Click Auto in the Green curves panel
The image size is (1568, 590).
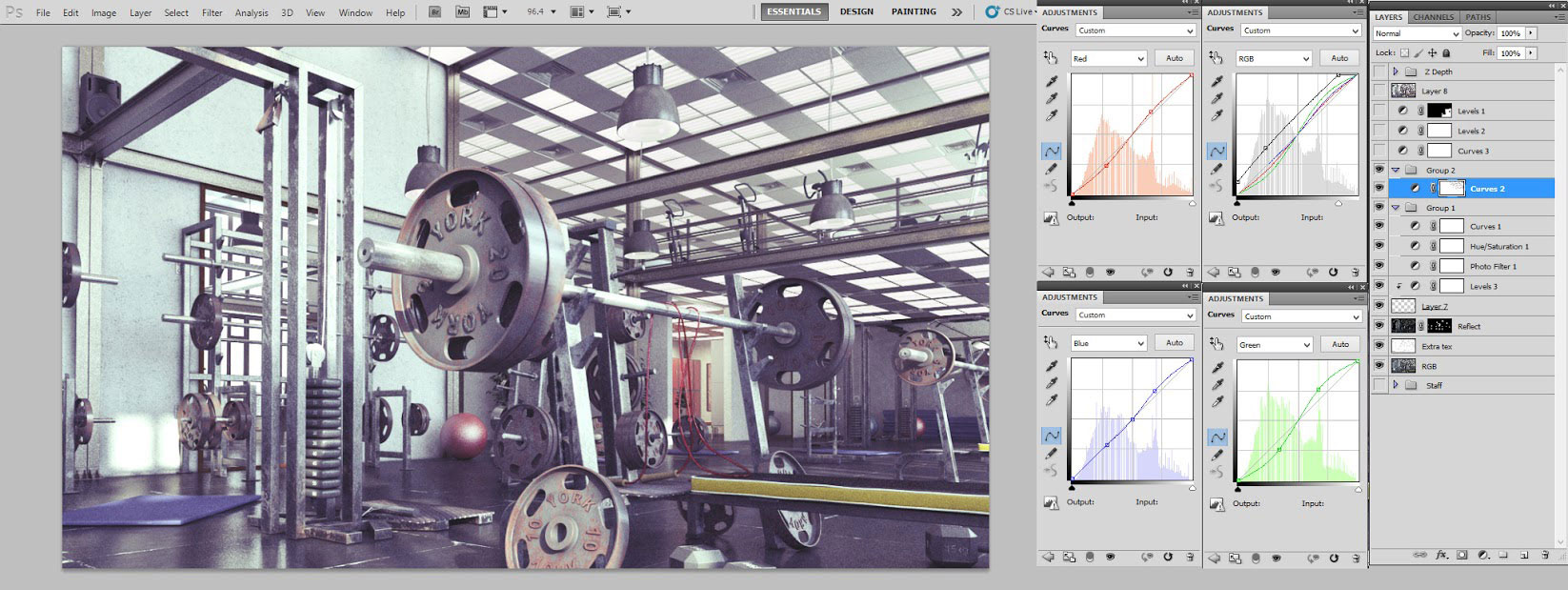(x=1339, y=344)
